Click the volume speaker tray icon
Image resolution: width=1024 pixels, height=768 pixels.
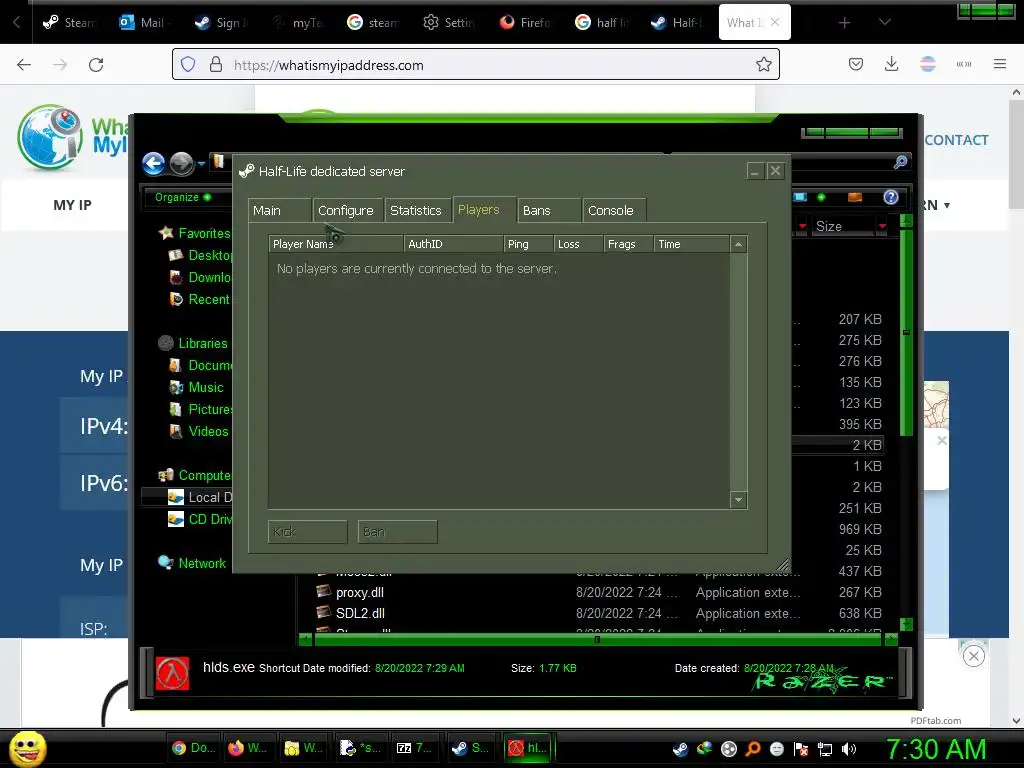click(849, 749)
